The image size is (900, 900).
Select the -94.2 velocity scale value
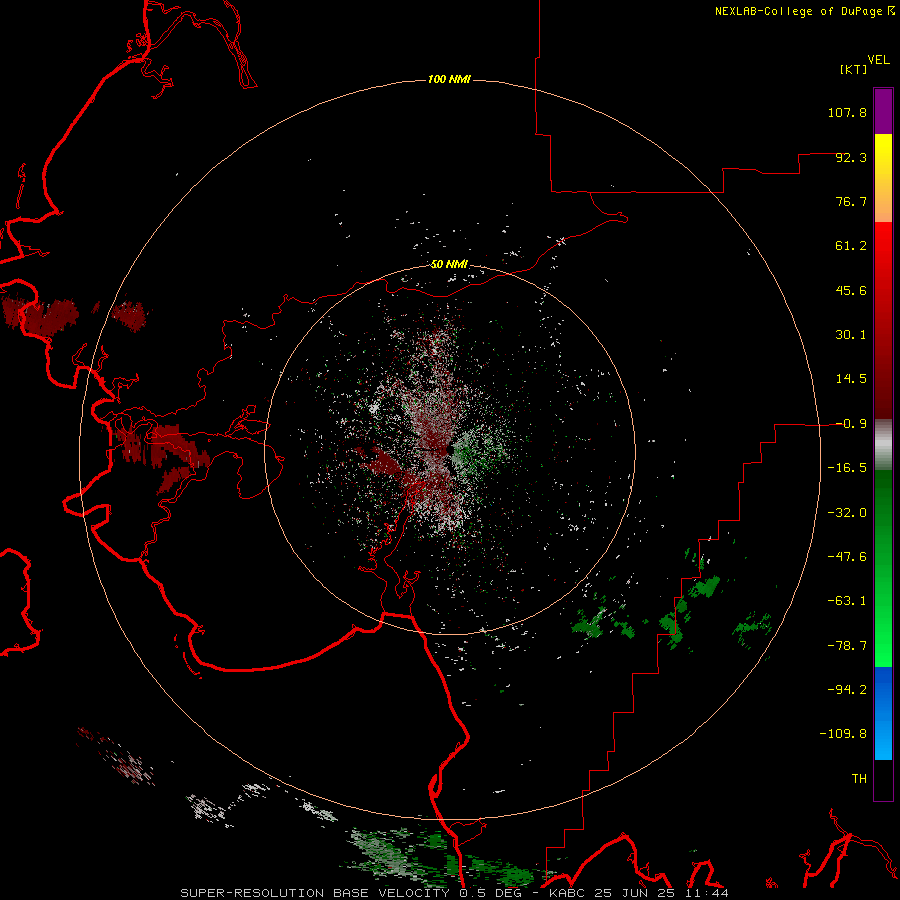coord(847,689)
